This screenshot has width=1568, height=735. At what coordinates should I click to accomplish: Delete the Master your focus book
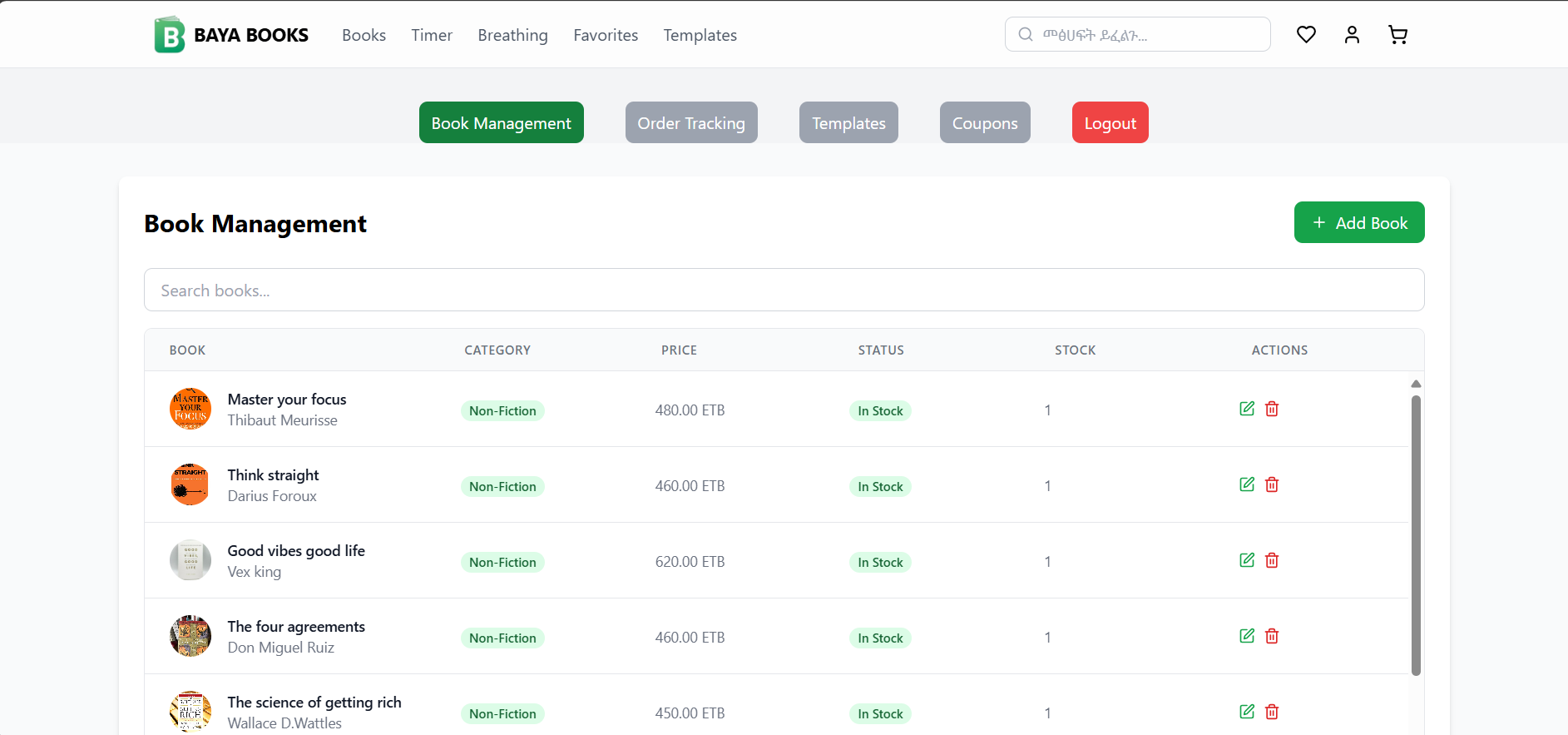pos(1272,409)
